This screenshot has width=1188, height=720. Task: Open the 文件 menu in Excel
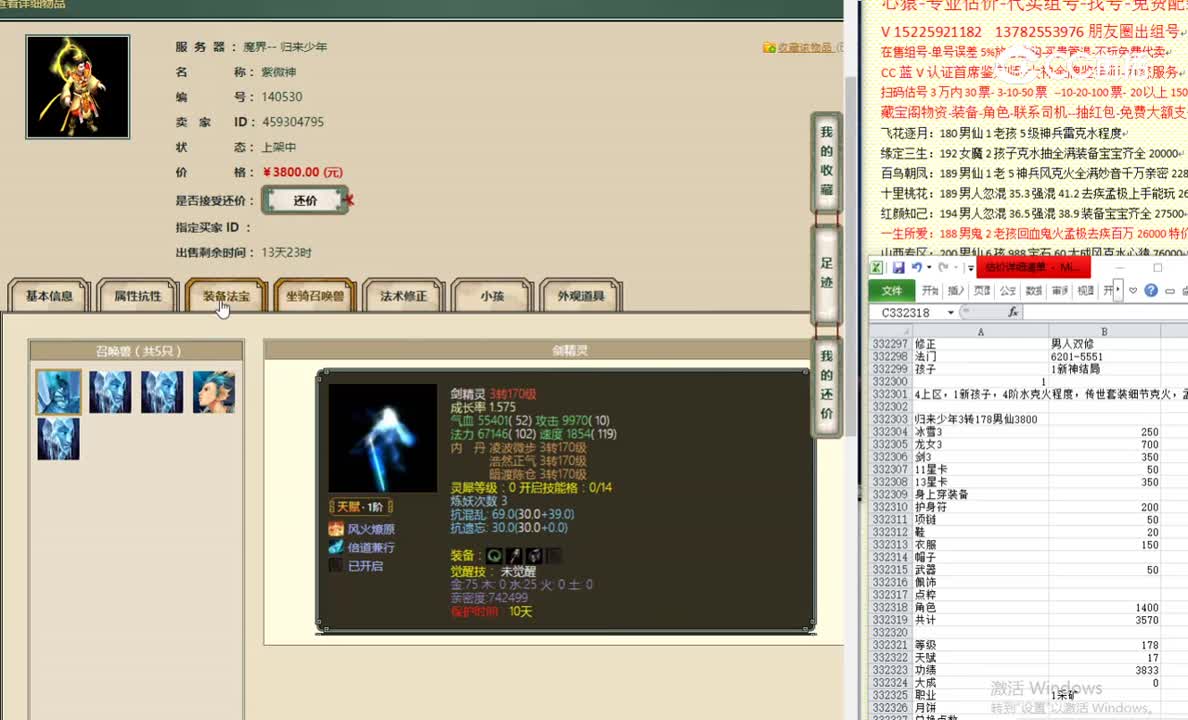891,290
